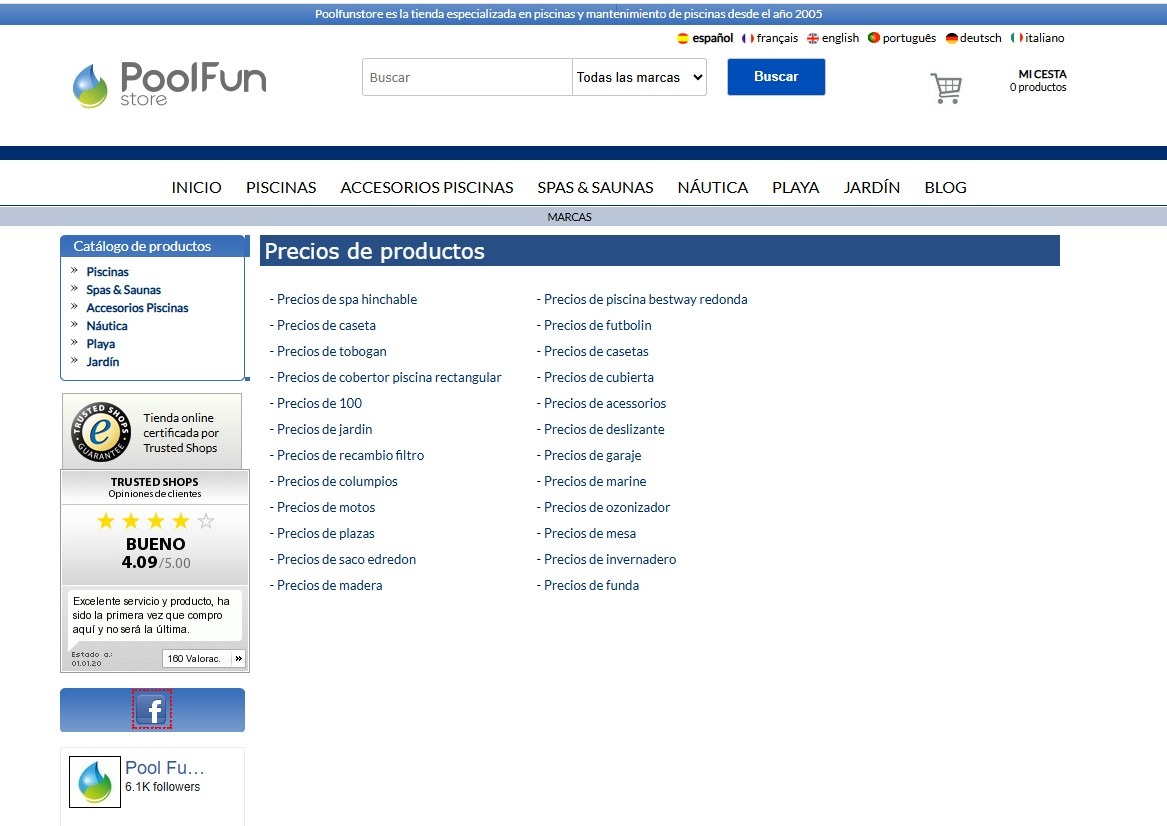This screenshot has width=1167, height=826.
Task: Choose deutsch language option
Action: click(973, 38)
